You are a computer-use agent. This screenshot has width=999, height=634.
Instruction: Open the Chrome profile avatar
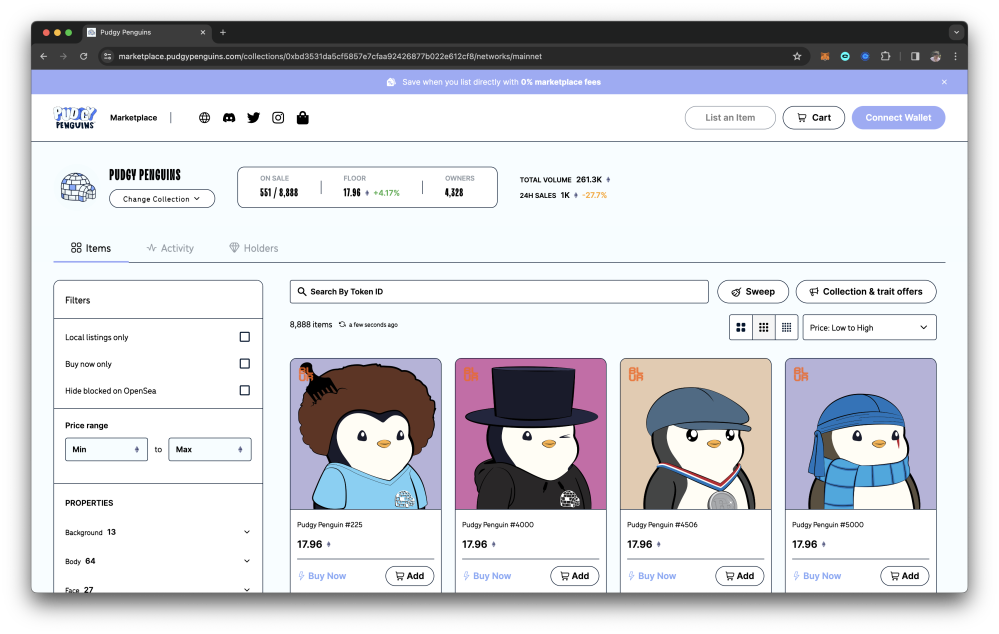(x=935, y=56)
